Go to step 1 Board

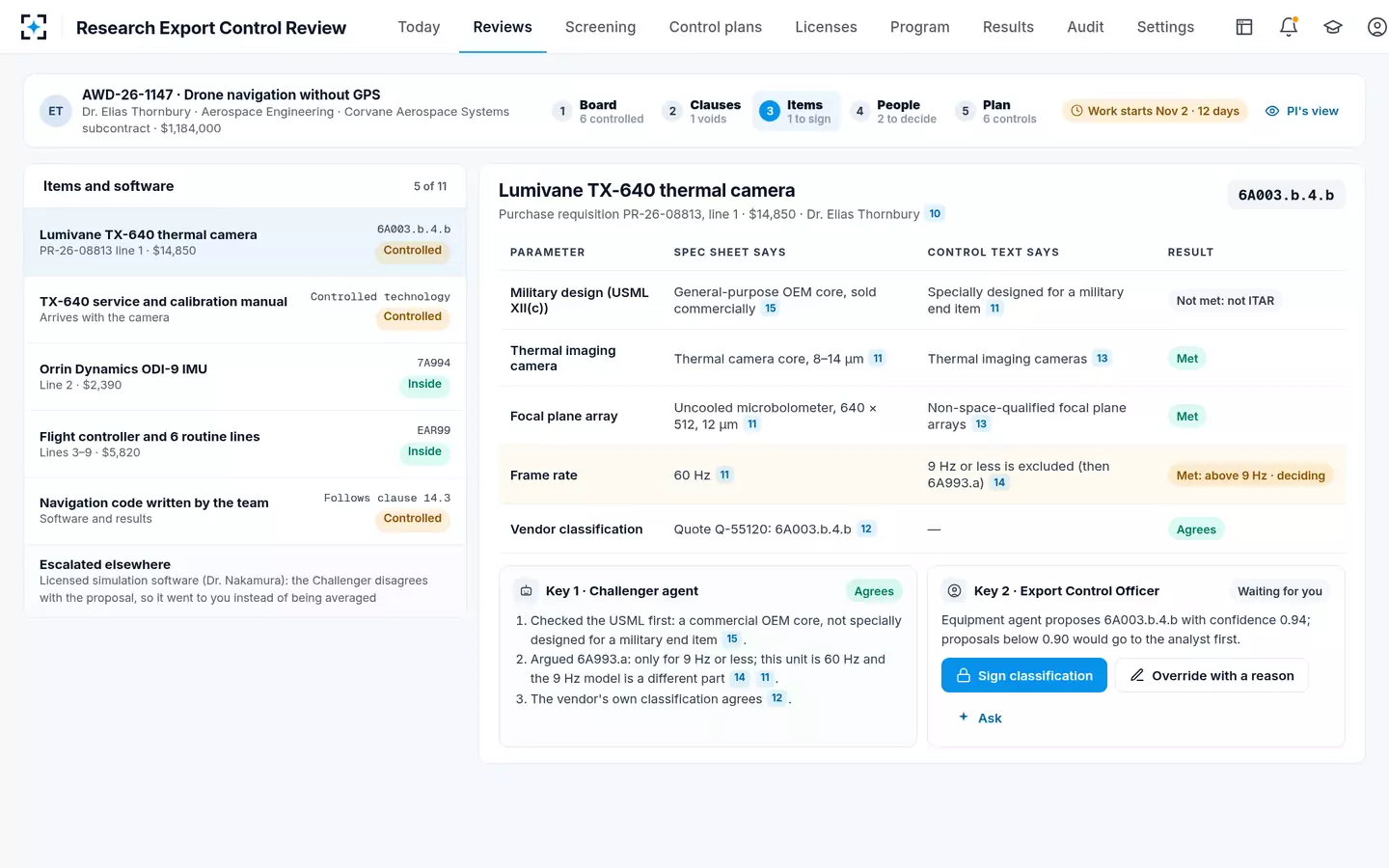pyautogui.click(x=598, y=111)
